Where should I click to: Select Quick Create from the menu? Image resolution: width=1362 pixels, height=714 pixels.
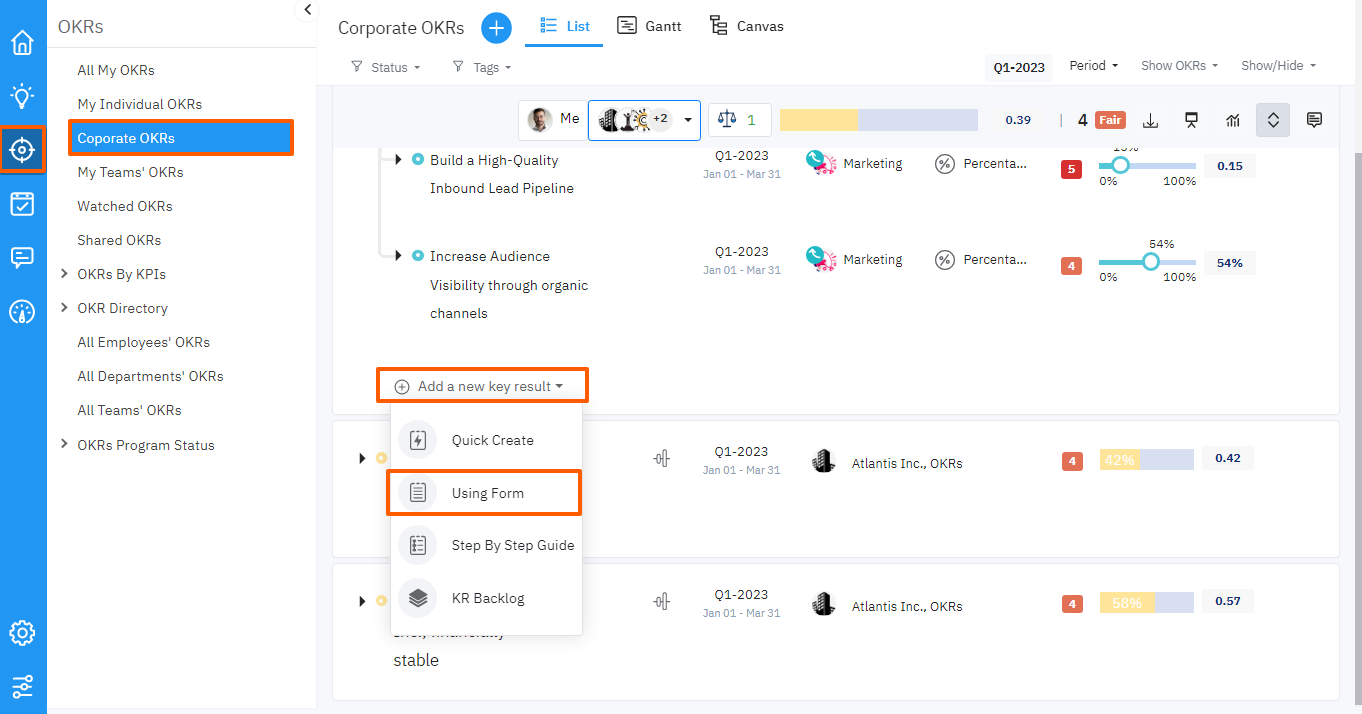[492, 440]
